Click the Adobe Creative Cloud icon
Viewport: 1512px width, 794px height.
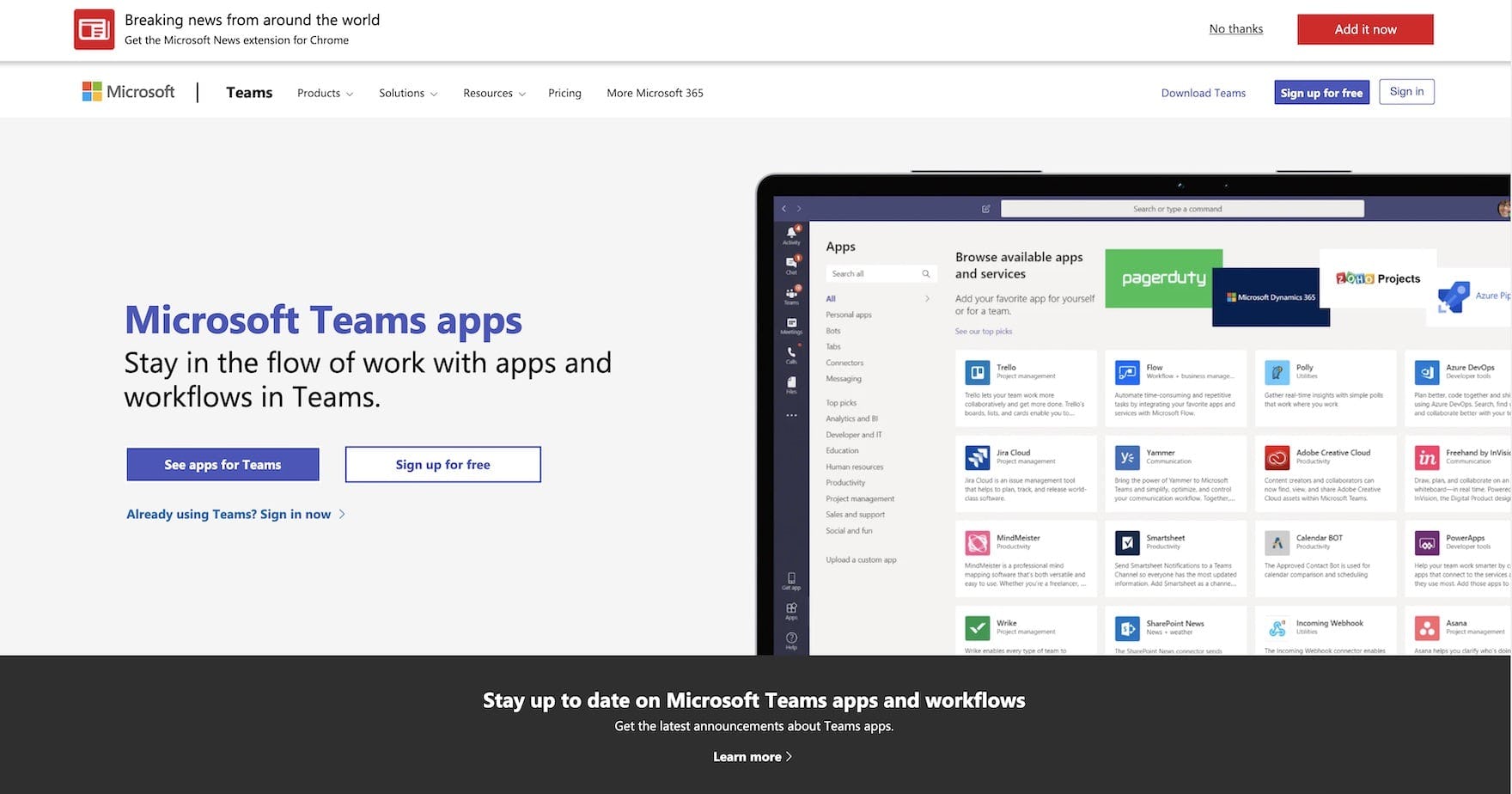[1277, 457]
